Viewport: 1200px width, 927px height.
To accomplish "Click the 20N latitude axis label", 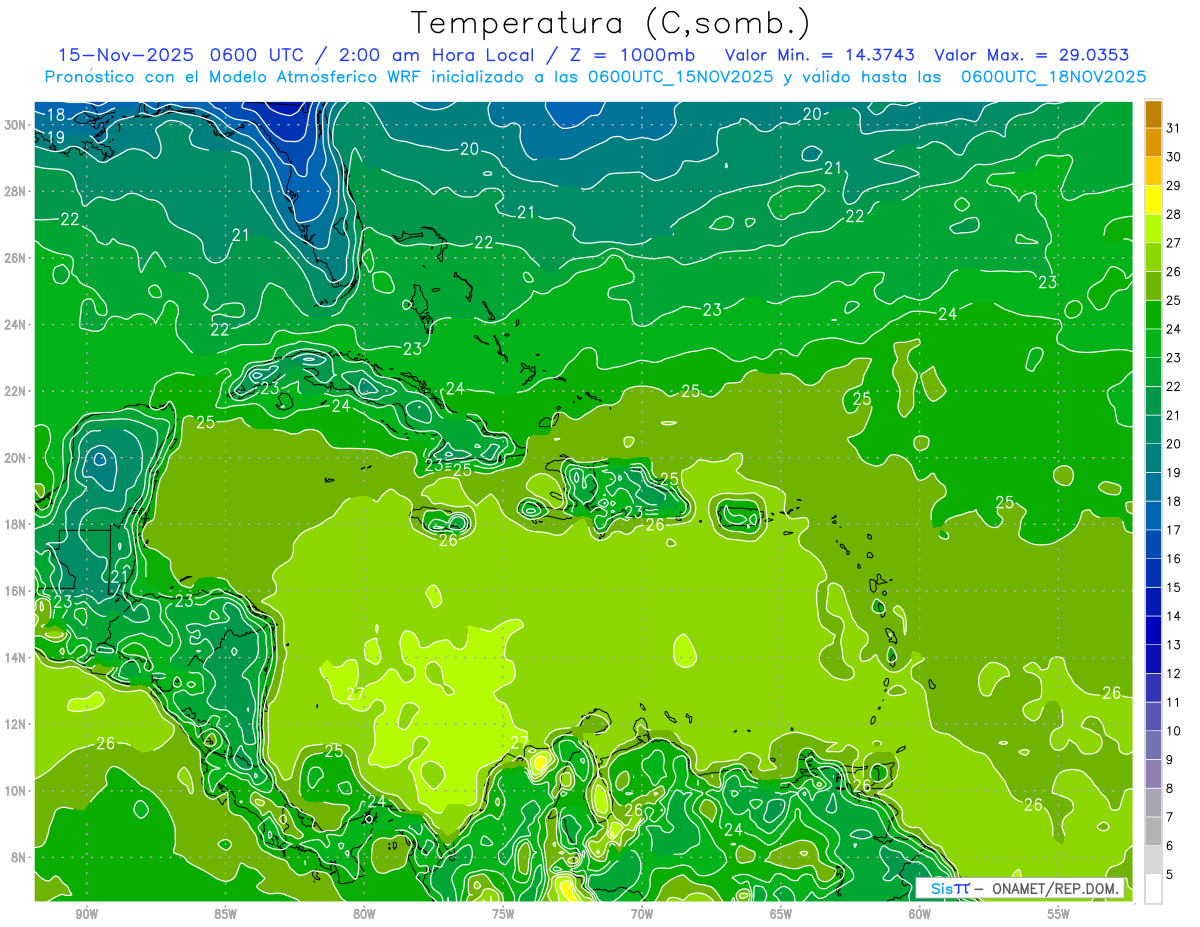I will point(14,458).
